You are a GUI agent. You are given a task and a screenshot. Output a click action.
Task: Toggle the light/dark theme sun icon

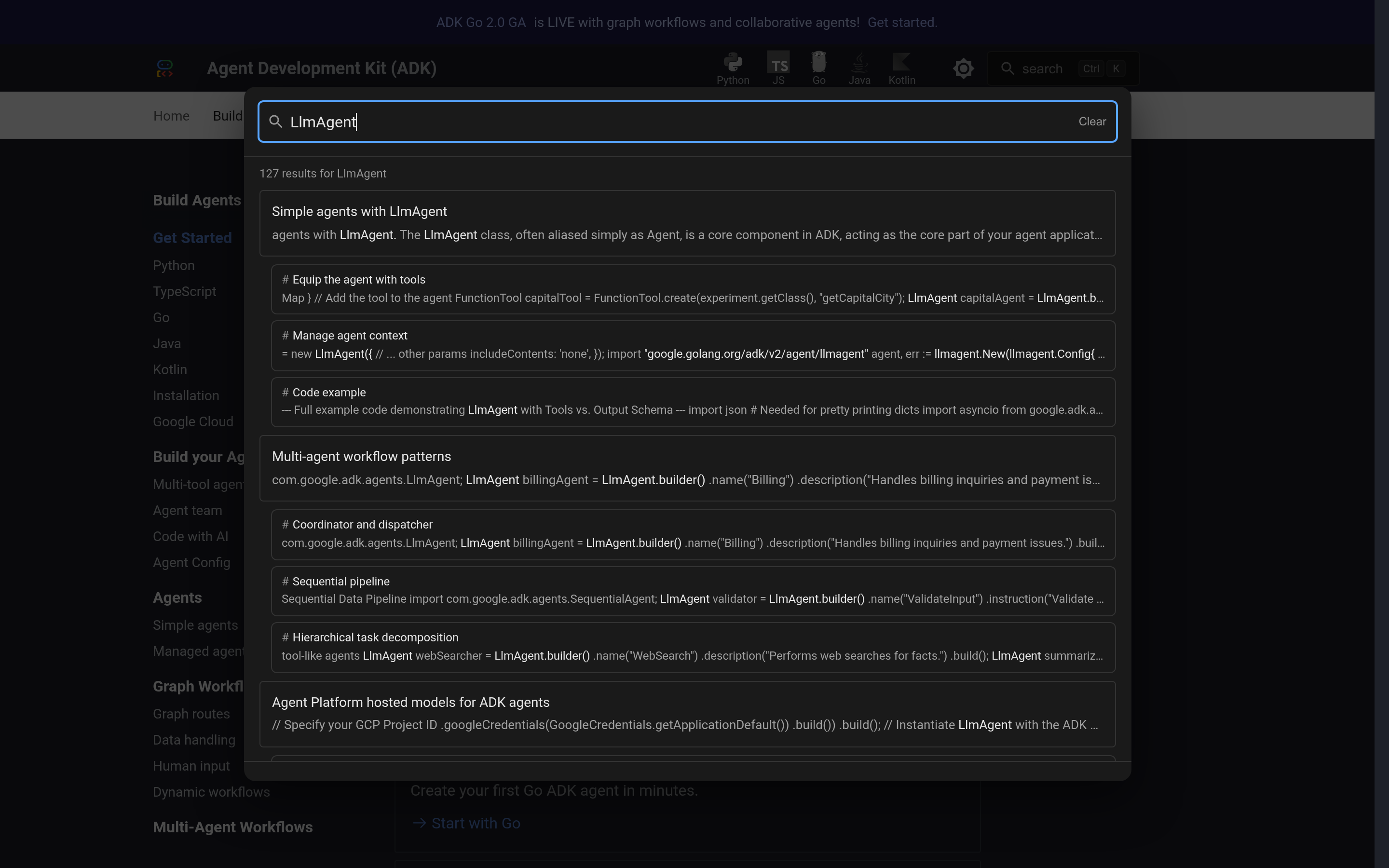pos(964,68)
